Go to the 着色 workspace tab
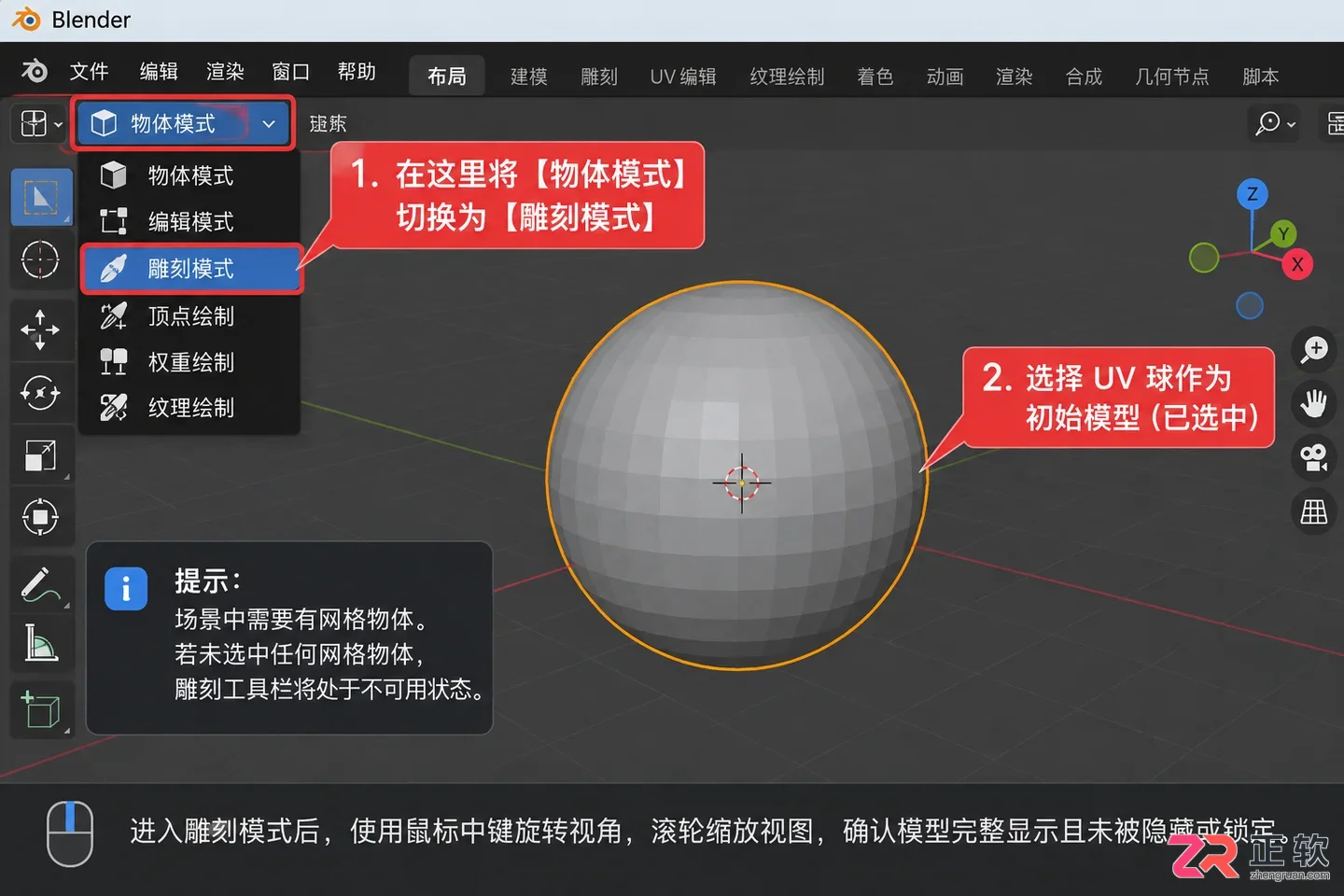1344x896 pixels. [875, 77]
